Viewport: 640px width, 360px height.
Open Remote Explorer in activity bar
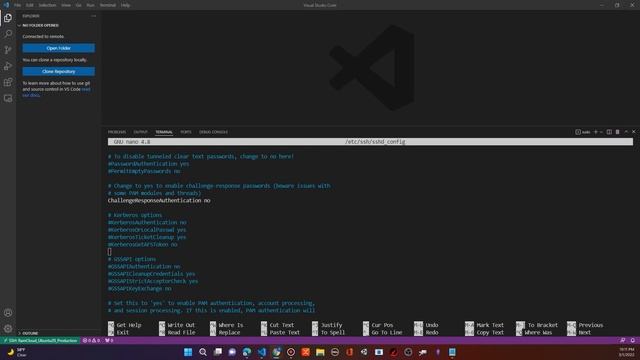click(8, 98)
